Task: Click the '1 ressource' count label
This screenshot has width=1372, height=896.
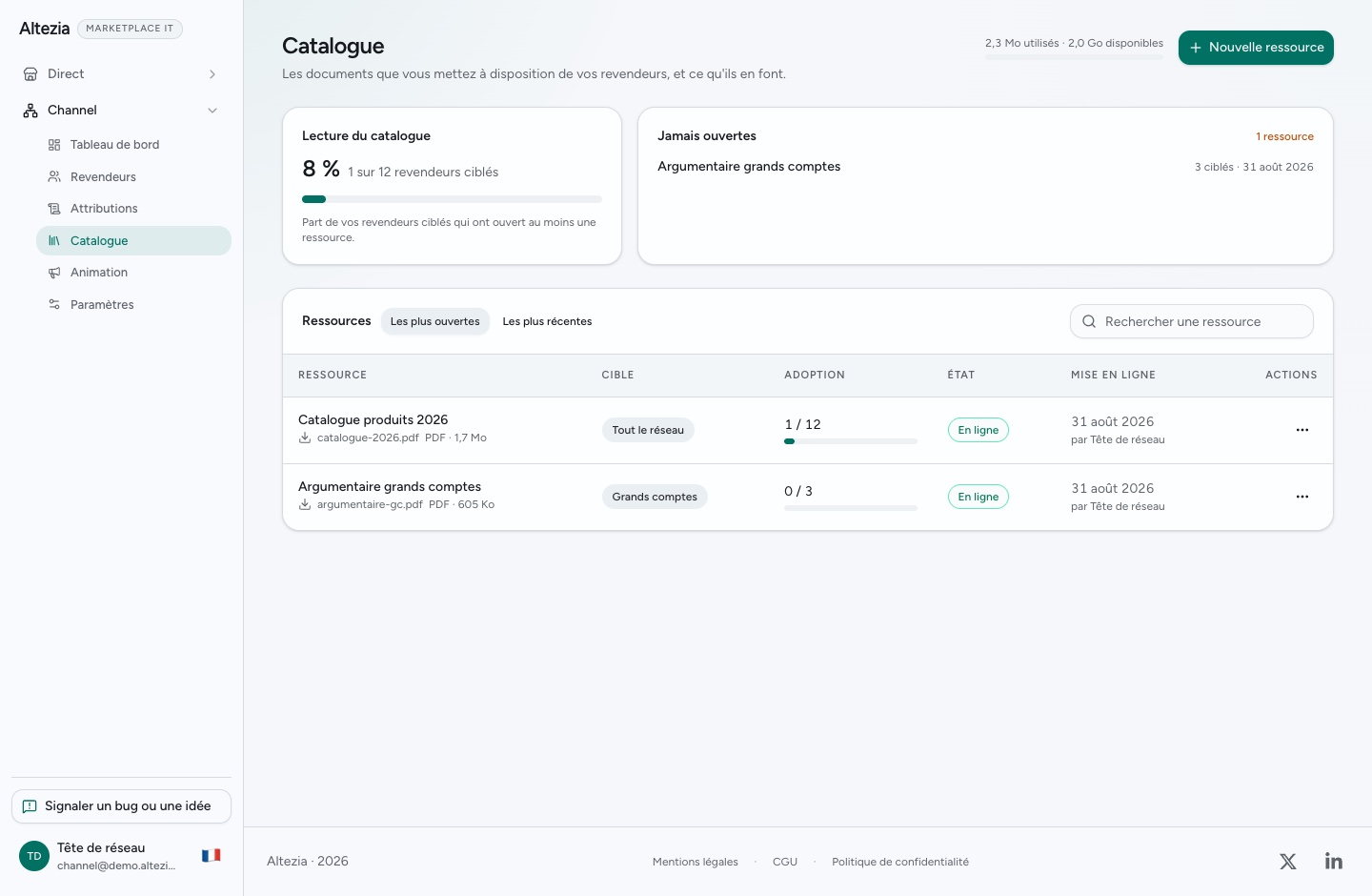Action: click(1284, 136)
